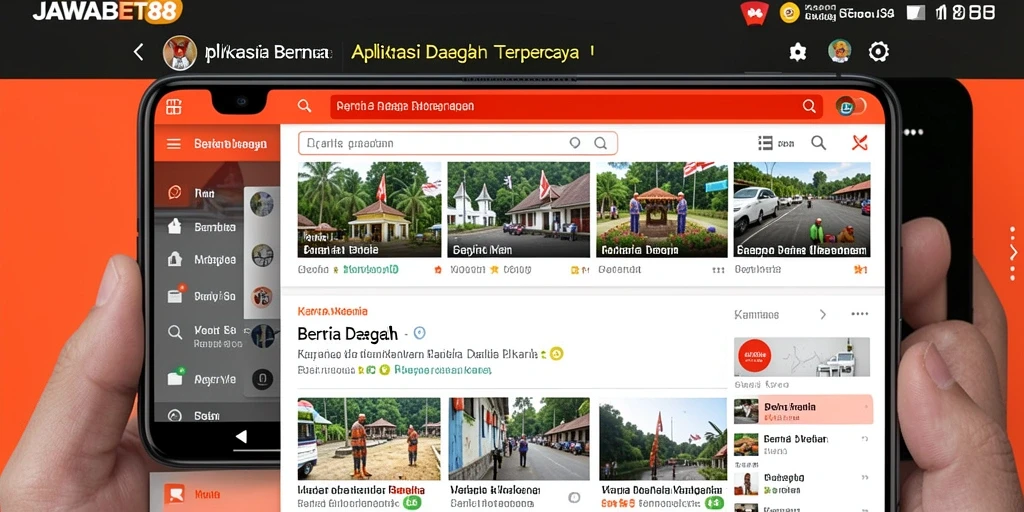This screenshot has height=512, width=1024.
Task: Open the pavilion with palm trees thumbnail
Action: pos(370,210)
